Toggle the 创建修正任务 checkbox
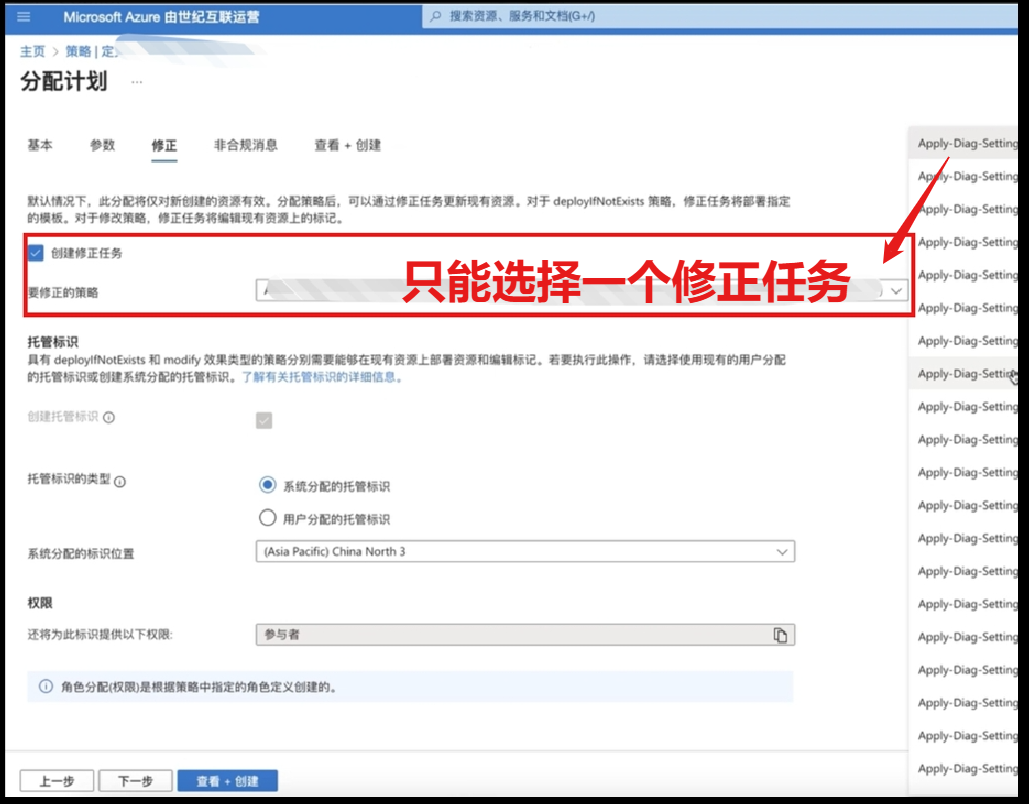Image resolution: width=1029 pixels, height=804 pixels. (36, 253)
